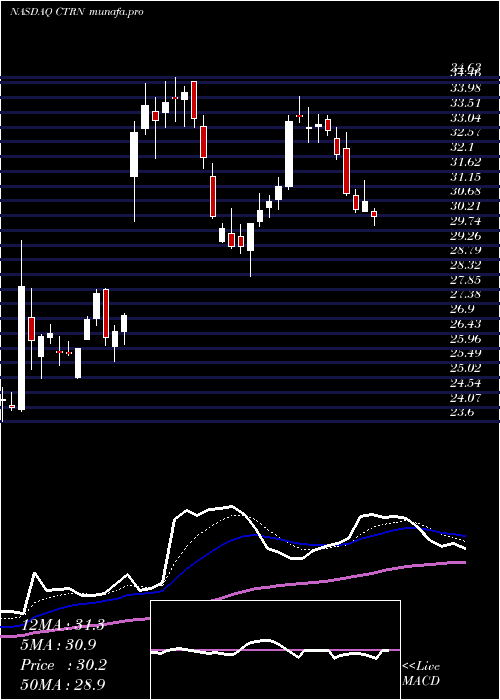Click inside the MACD inset chart panel
The image size is (500, 700).
275,650
